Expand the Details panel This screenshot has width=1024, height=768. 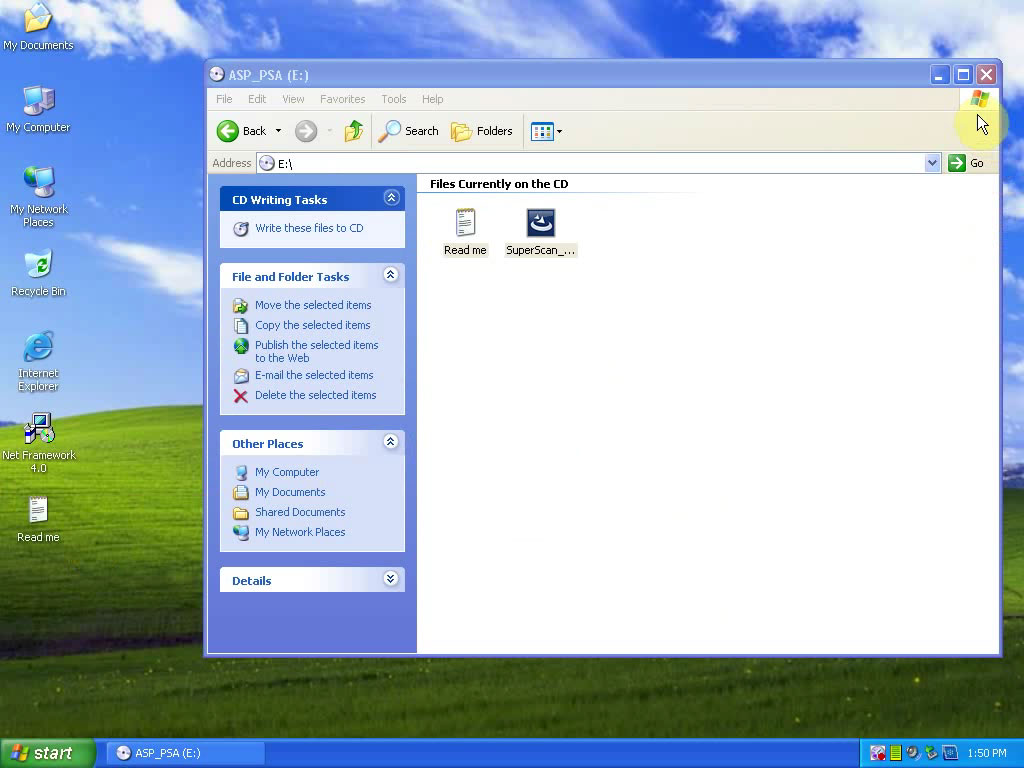[x=391, y=579]
